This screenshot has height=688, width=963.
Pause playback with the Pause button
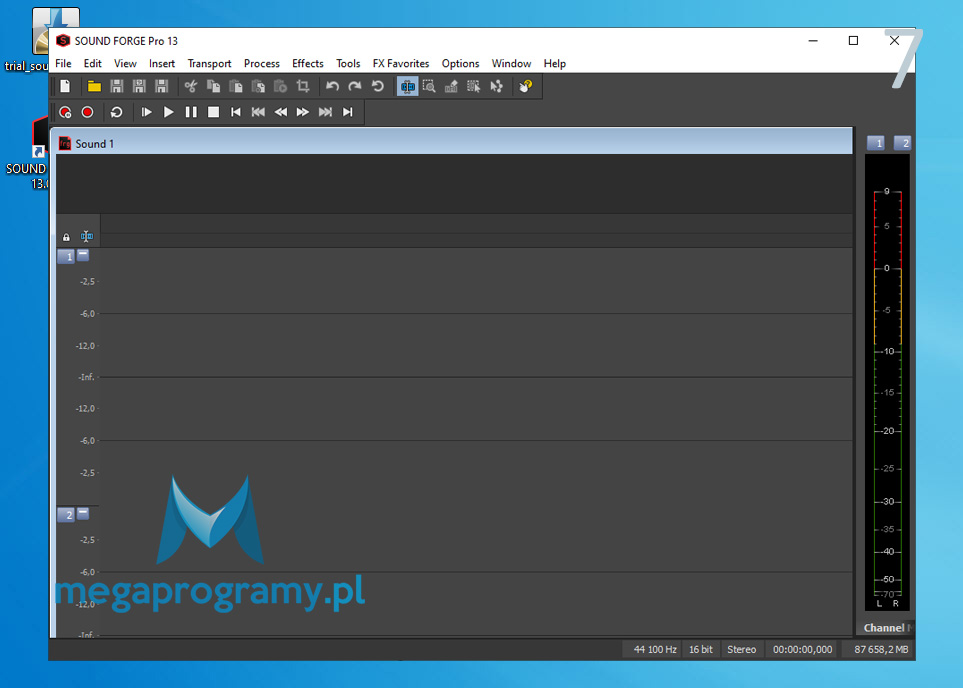[x=191, y=112]
